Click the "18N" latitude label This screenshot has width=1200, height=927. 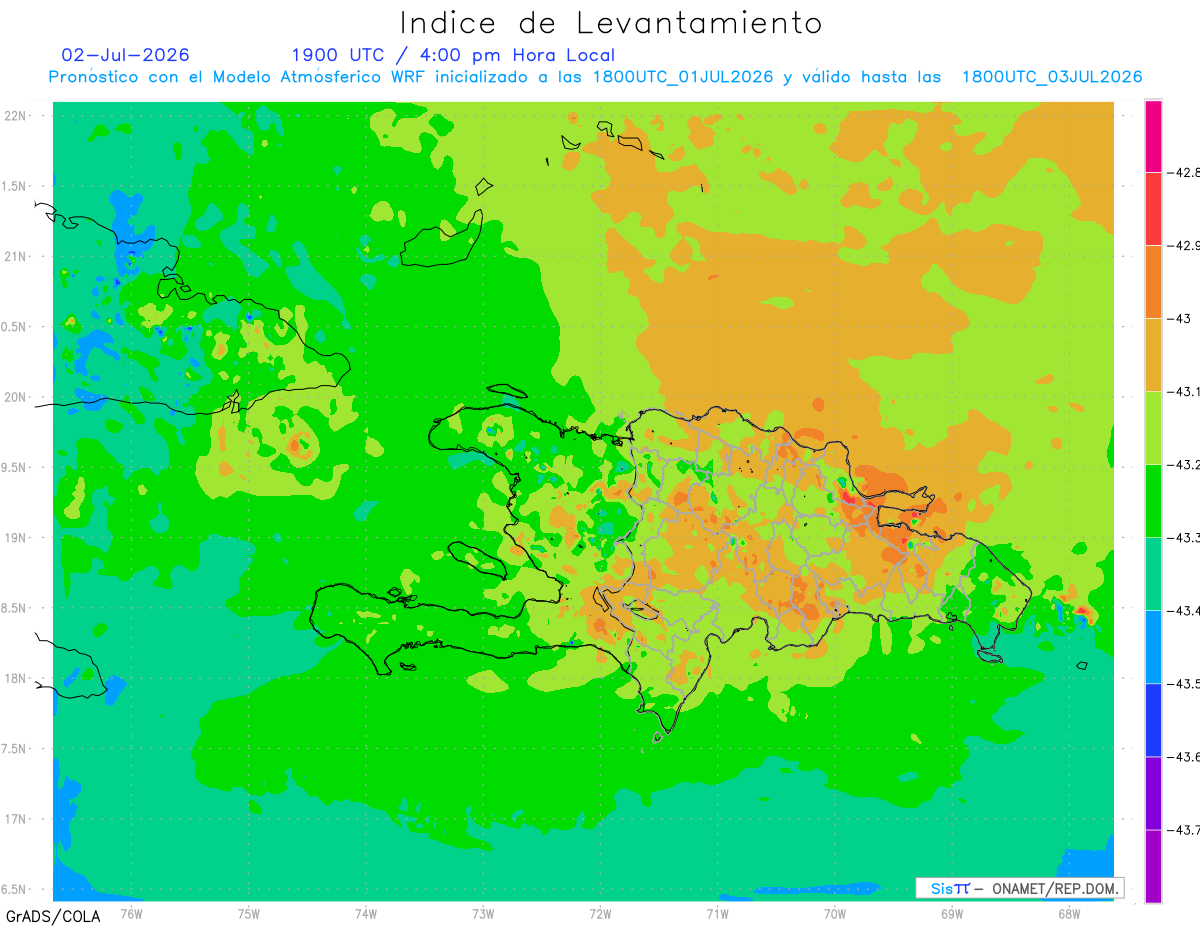[17, 678]
